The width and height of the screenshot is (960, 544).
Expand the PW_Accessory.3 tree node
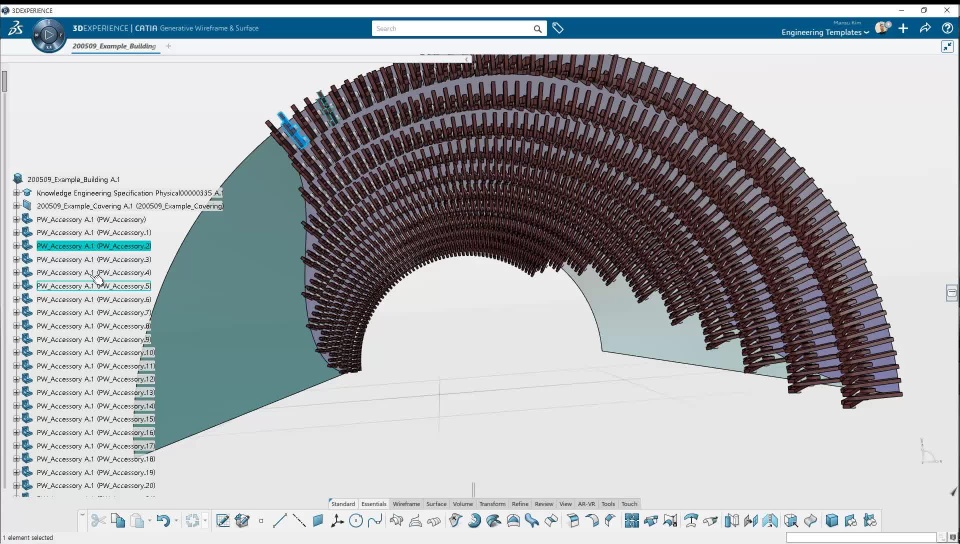(x=16, y=259)
